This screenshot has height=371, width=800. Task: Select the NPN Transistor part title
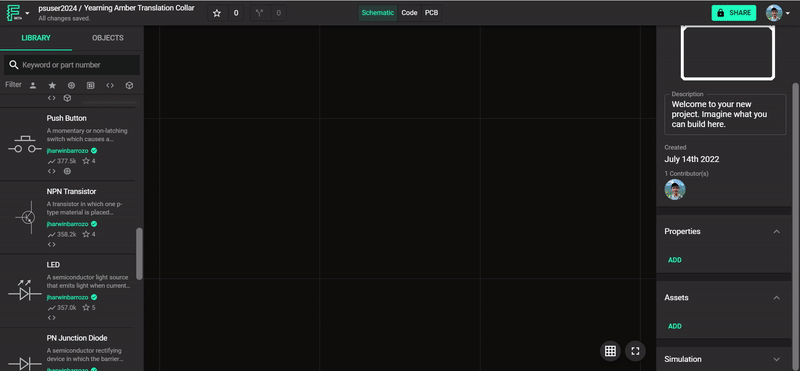pyautogui.click(x=71, y=191)
